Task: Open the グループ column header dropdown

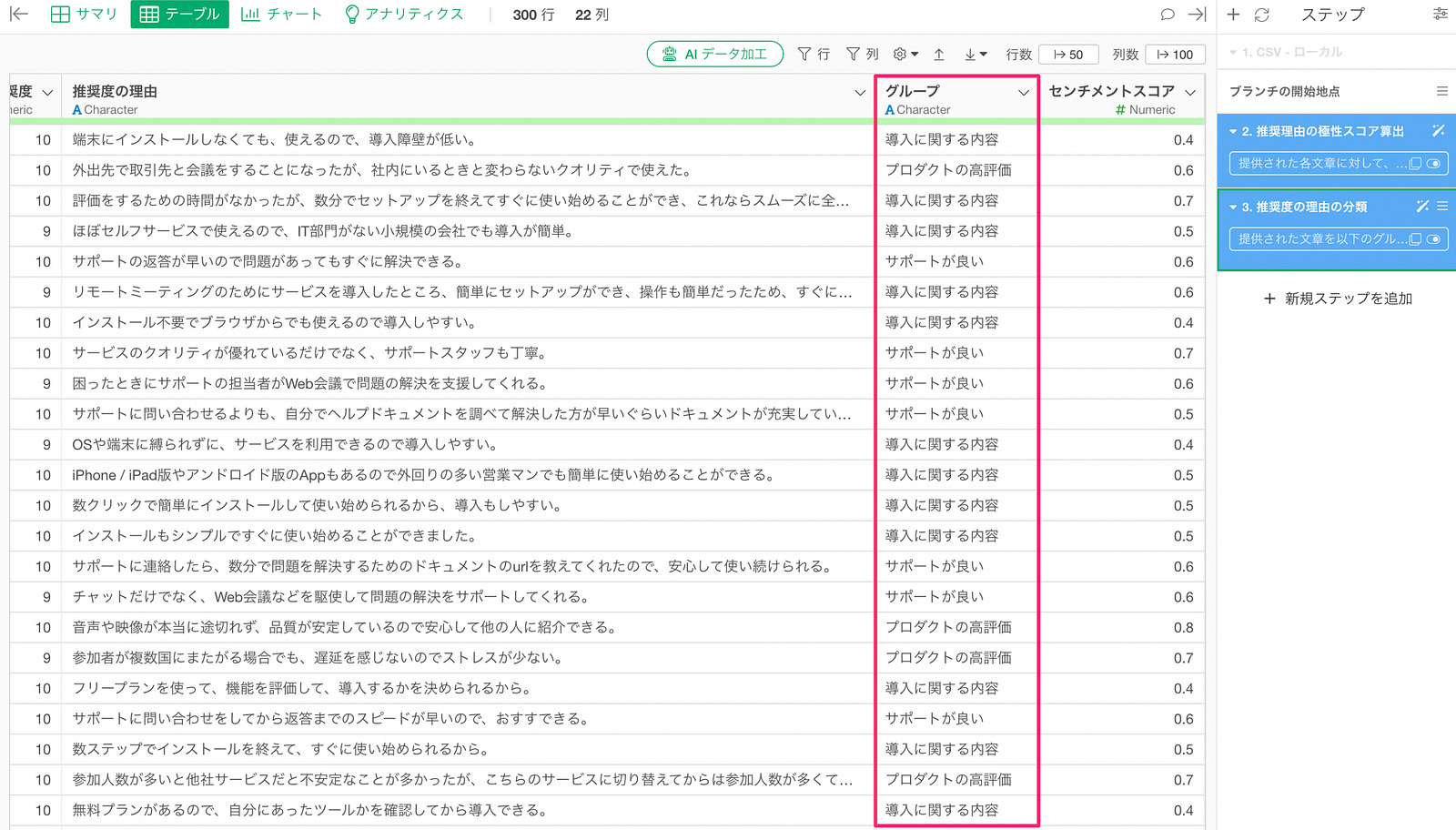Action: (x=1022, y=91)
